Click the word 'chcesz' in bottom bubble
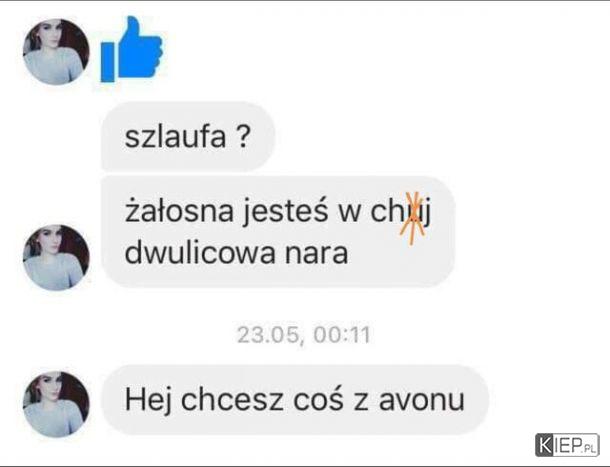 tap(232, 399)
